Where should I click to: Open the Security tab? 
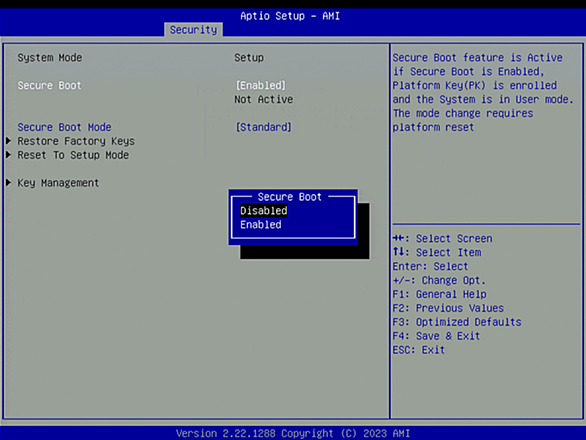click(x=193, y=30)
